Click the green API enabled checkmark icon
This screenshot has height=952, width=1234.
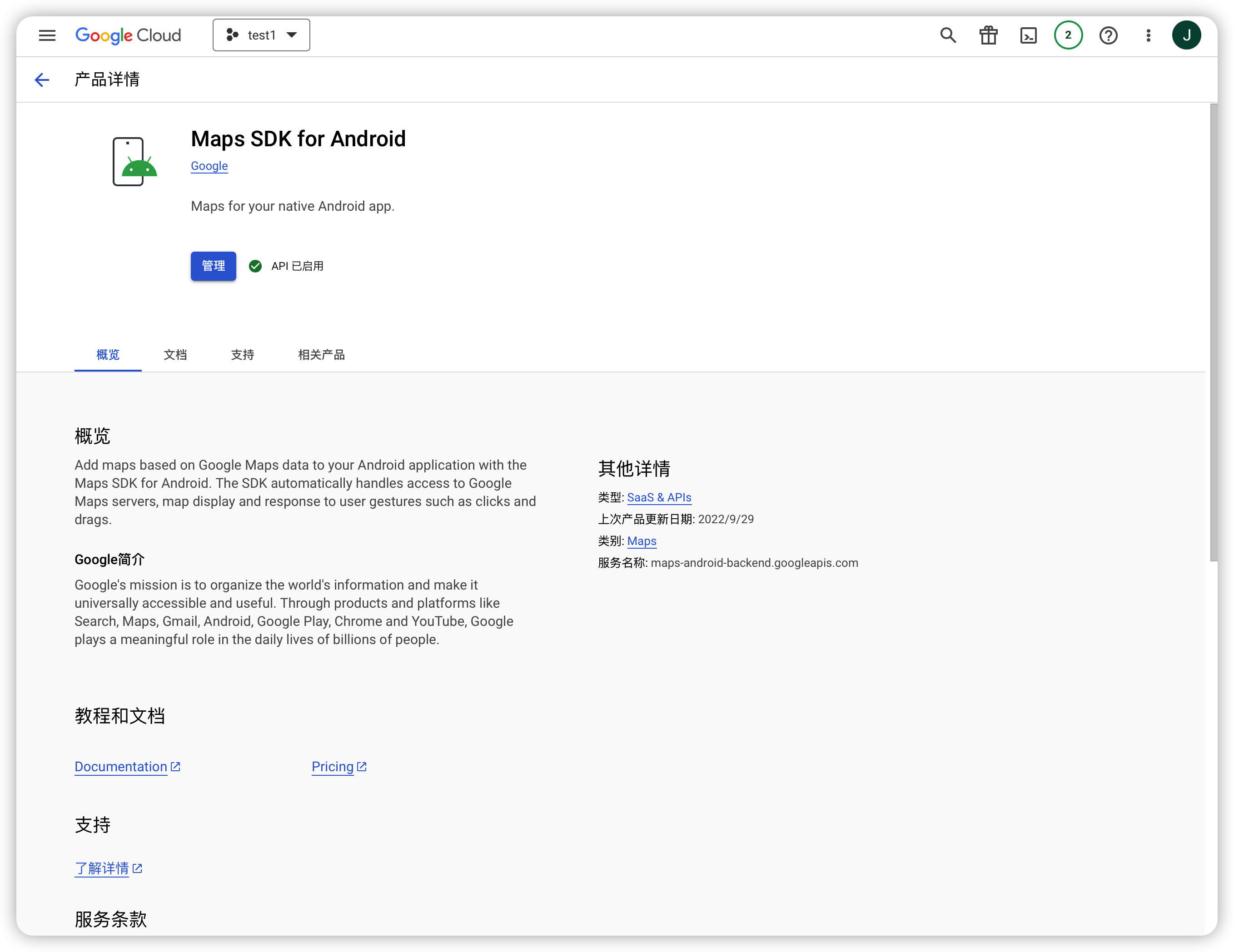(x=255, y=266)
